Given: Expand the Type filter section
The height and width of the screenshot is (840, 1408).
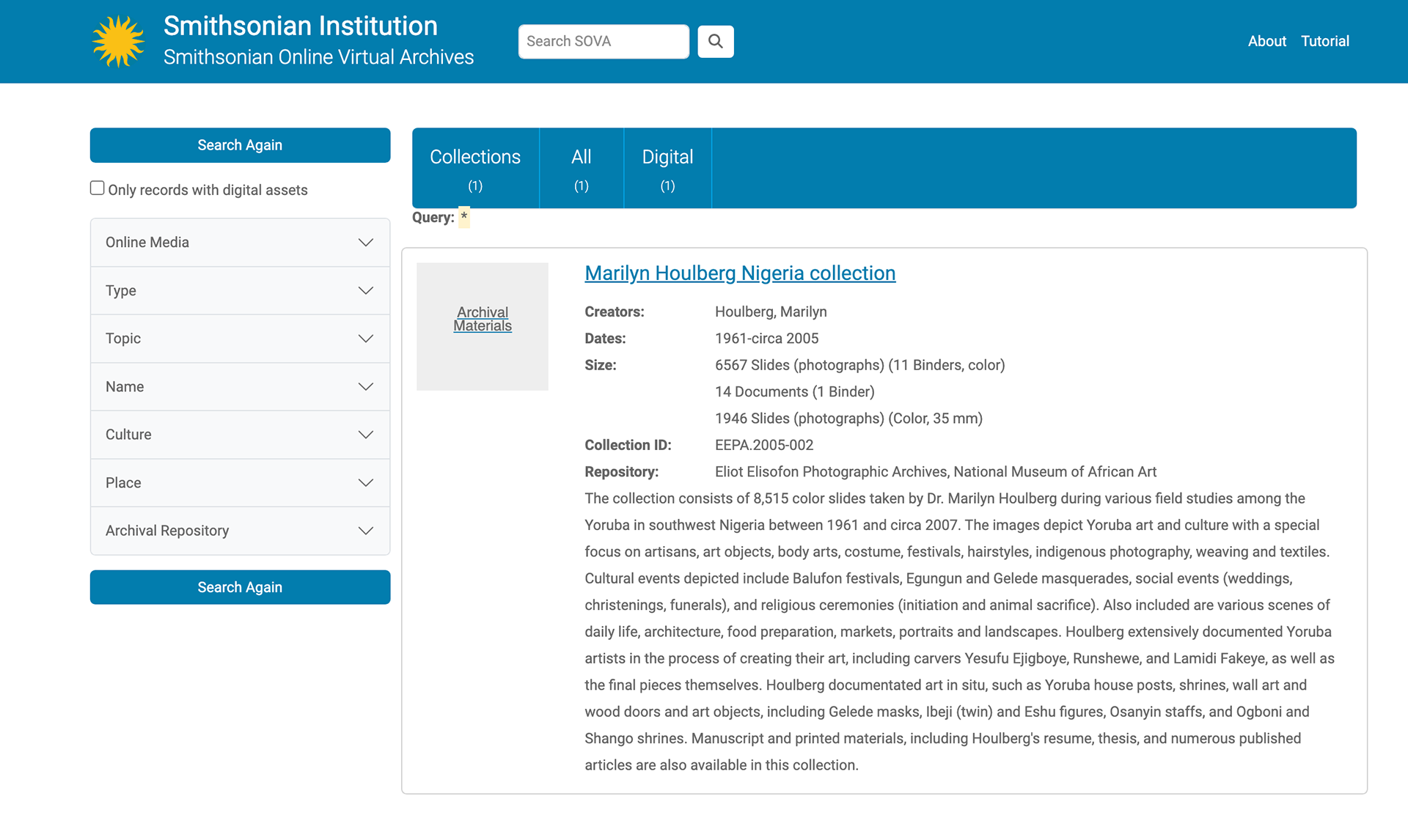Looking at the screenshot, I should click(240, 291).
